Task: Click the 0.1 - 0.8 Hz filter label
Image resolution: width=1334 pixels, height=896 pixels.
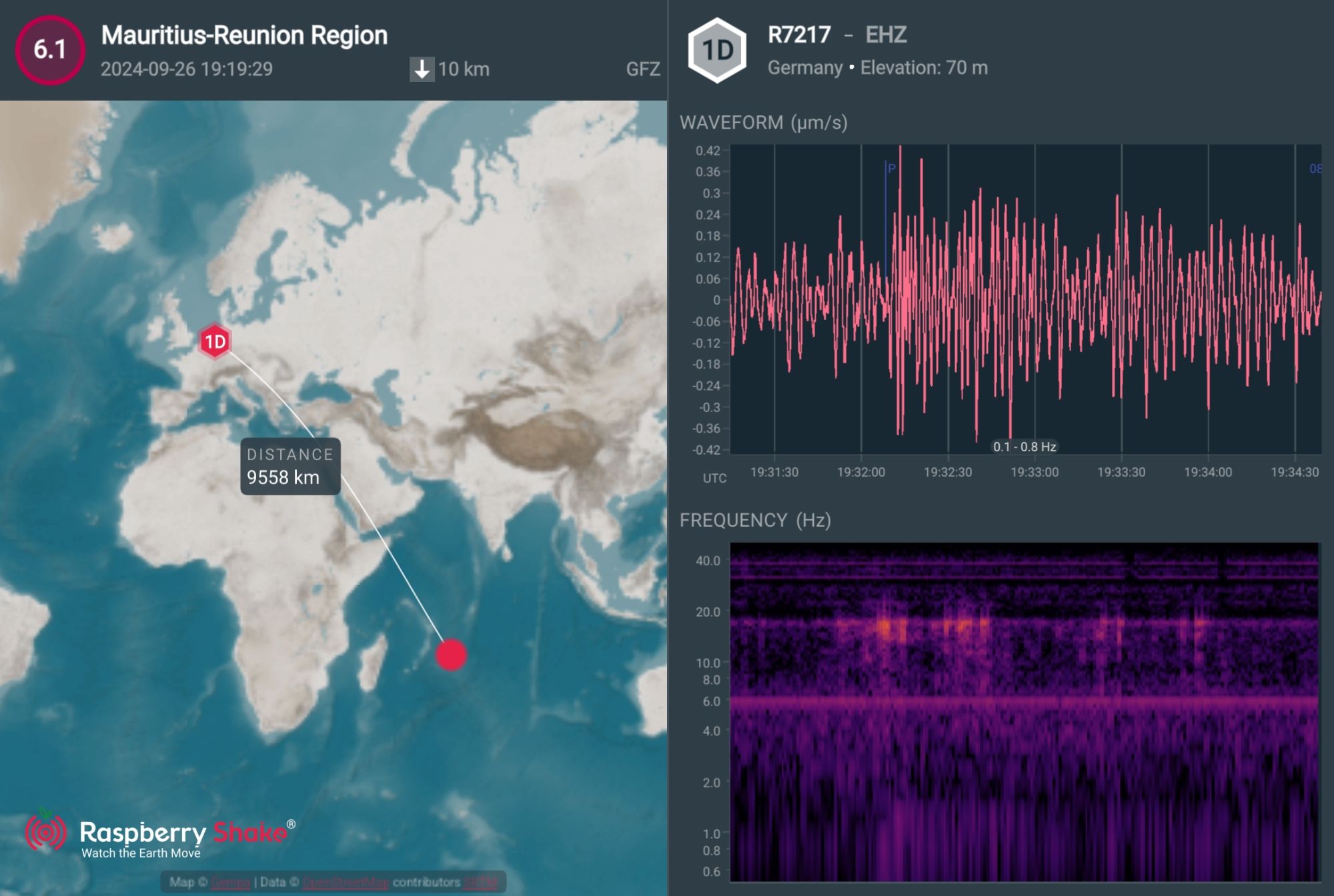Action: click(x=1025, y=447)
